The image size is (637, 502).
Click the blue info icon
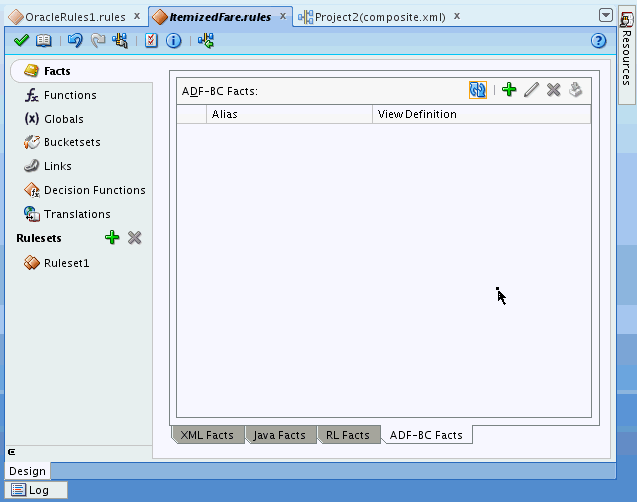(173, 41)
